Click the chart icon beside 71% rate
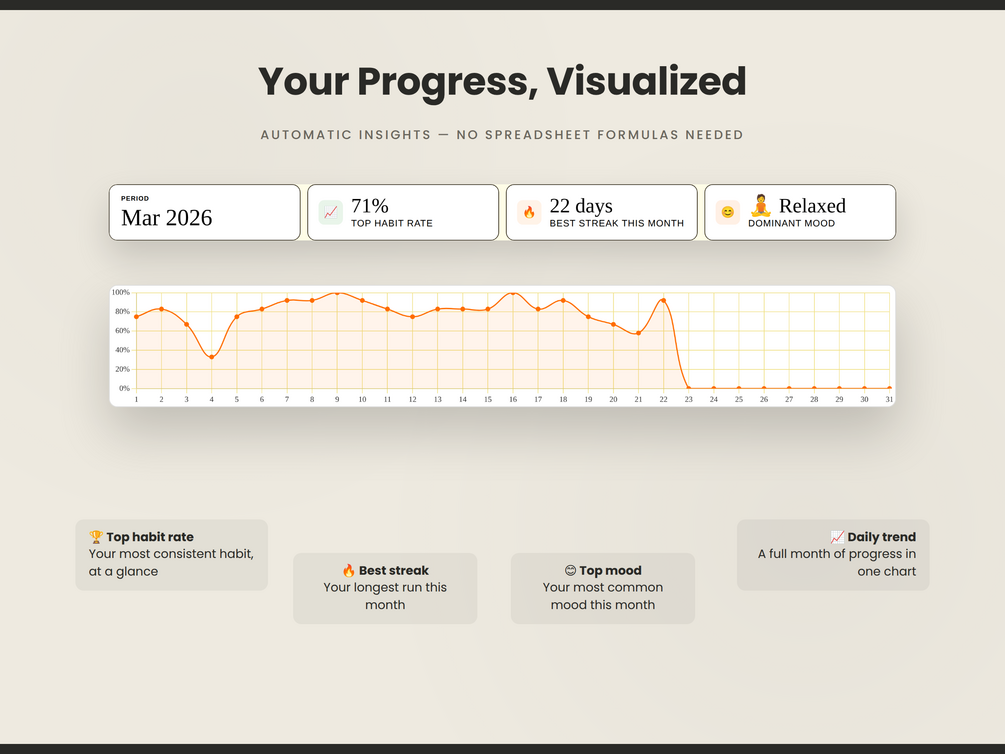Viewport: 1005px width, 754px height. click(x=331, y=212)
